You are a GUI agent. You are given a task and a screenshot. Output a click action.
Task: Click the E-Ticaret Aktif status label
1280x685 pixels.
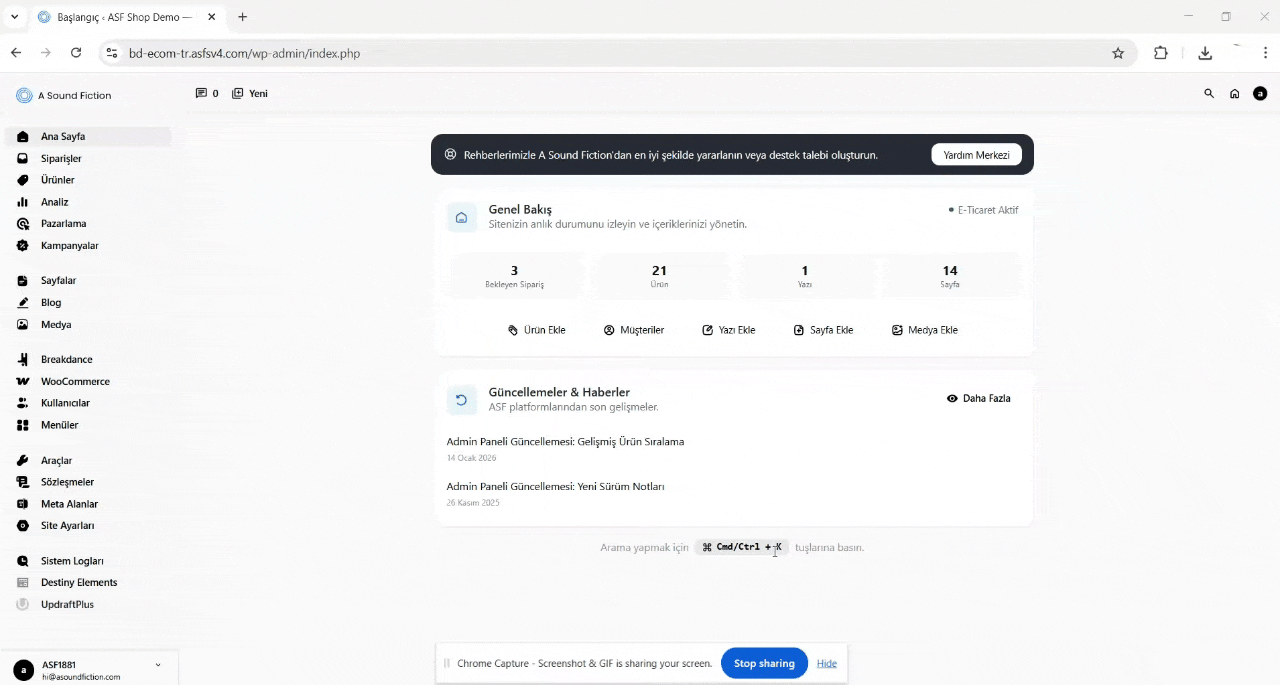pyautogui.click(x=984, y=210)
